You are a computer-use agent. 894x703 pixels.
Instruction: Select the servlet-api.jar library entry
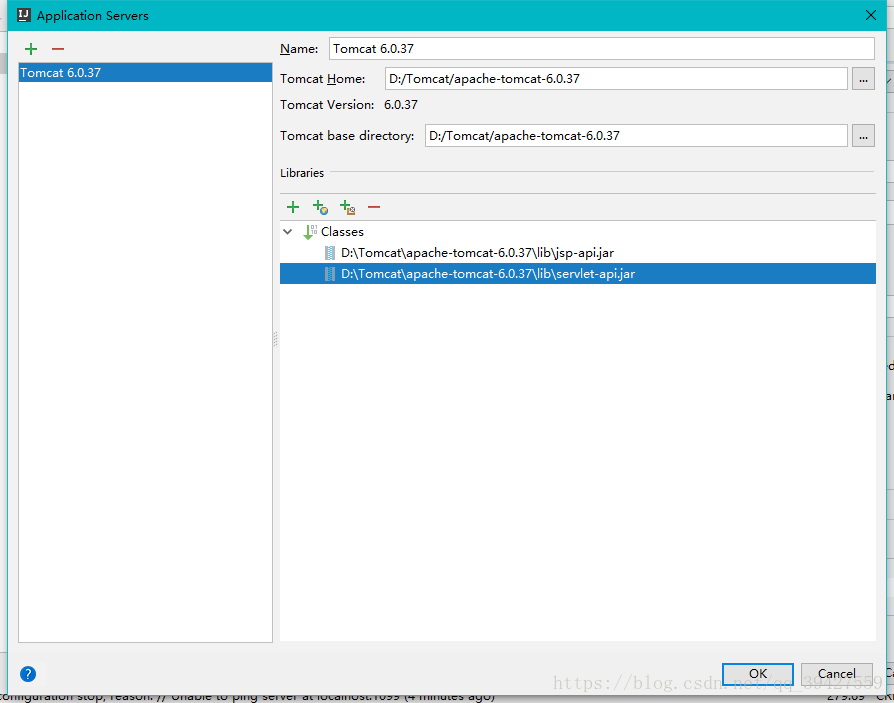578,274
